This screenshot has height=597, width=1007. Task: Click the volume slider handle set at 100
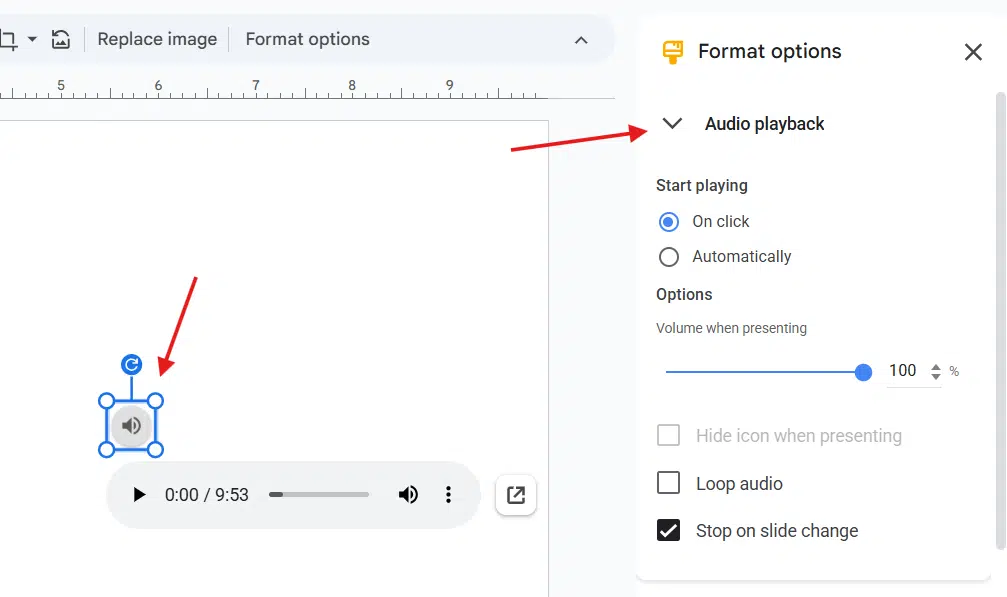point(863,371)
